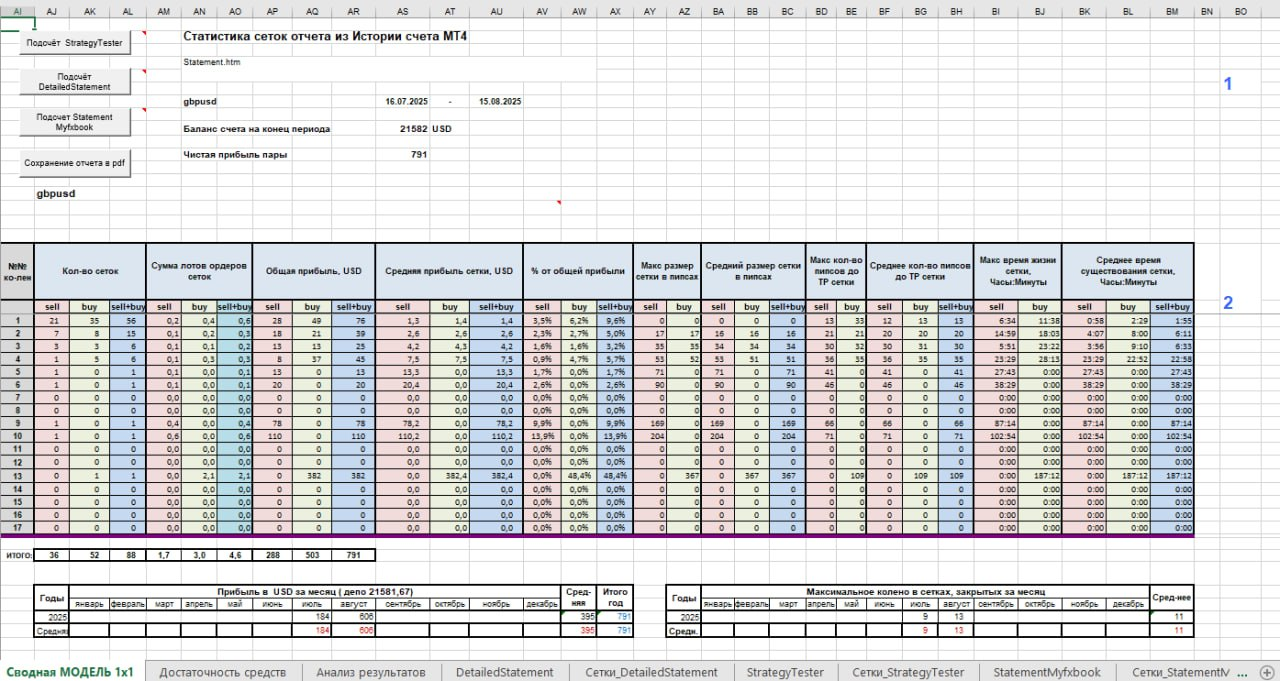Select the итого: label cell
The image size is (1280, 681).
point(17,554)
